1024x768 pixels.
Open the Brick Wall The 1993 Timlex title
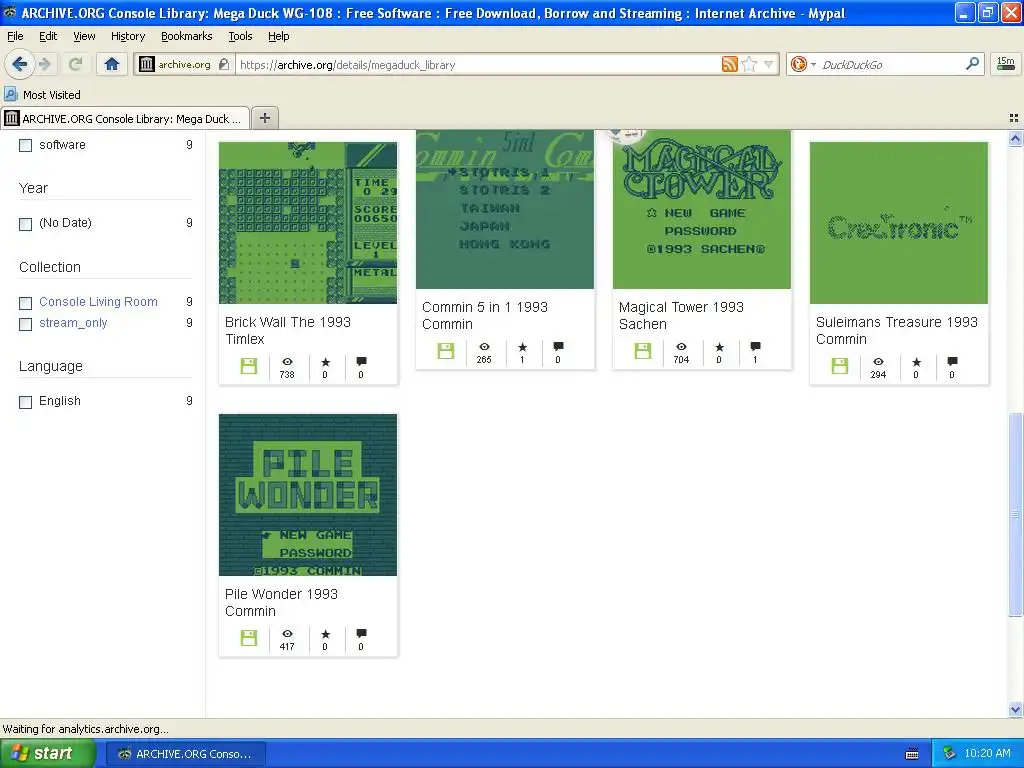(287, 330)
